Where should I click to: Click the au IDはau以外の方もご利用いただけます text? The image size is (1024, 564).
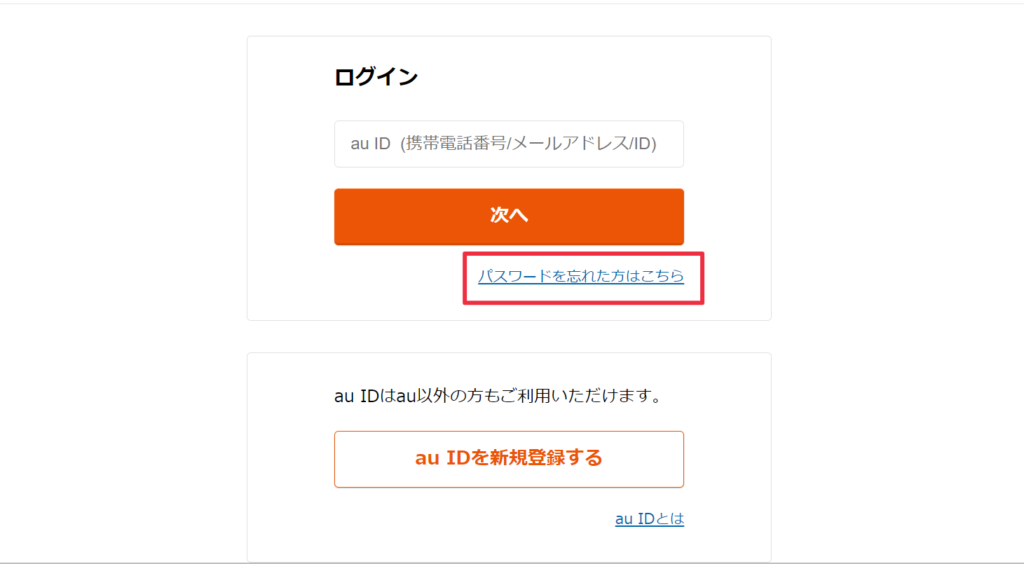(x=498, y=396)
